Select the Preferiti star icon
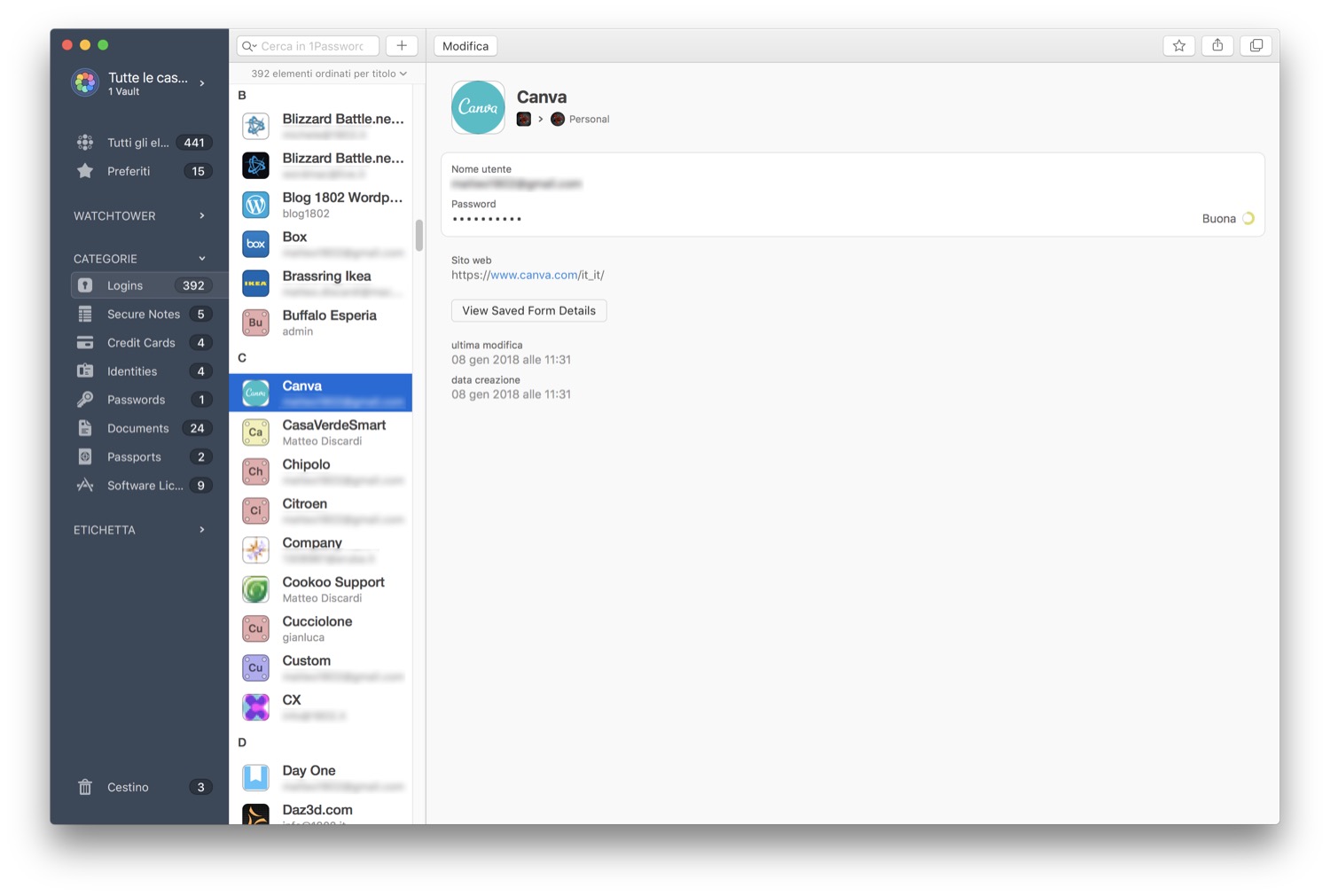1330x896 pixels. [85, 171]
